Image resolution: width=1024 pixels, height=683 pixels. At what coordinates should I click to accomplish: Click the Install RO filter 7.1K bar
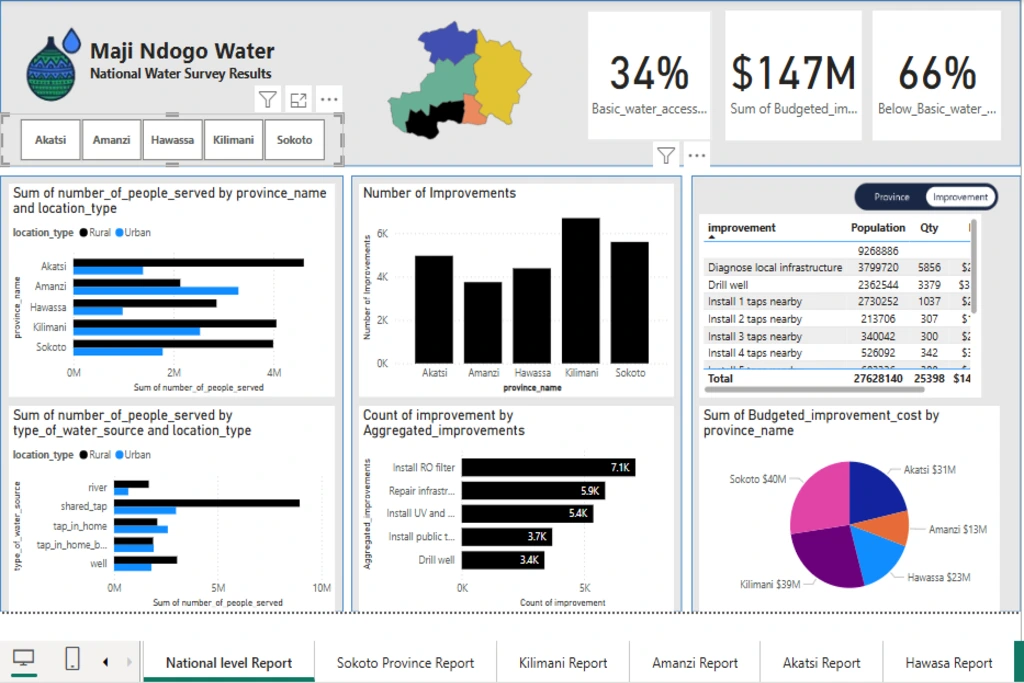click(x=548, y=468)
